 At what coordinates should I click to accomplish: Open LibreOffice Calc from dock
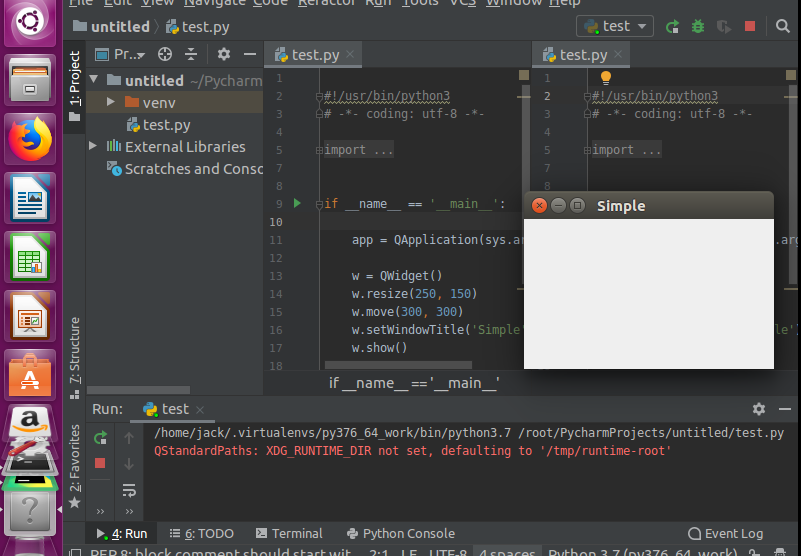30,257
